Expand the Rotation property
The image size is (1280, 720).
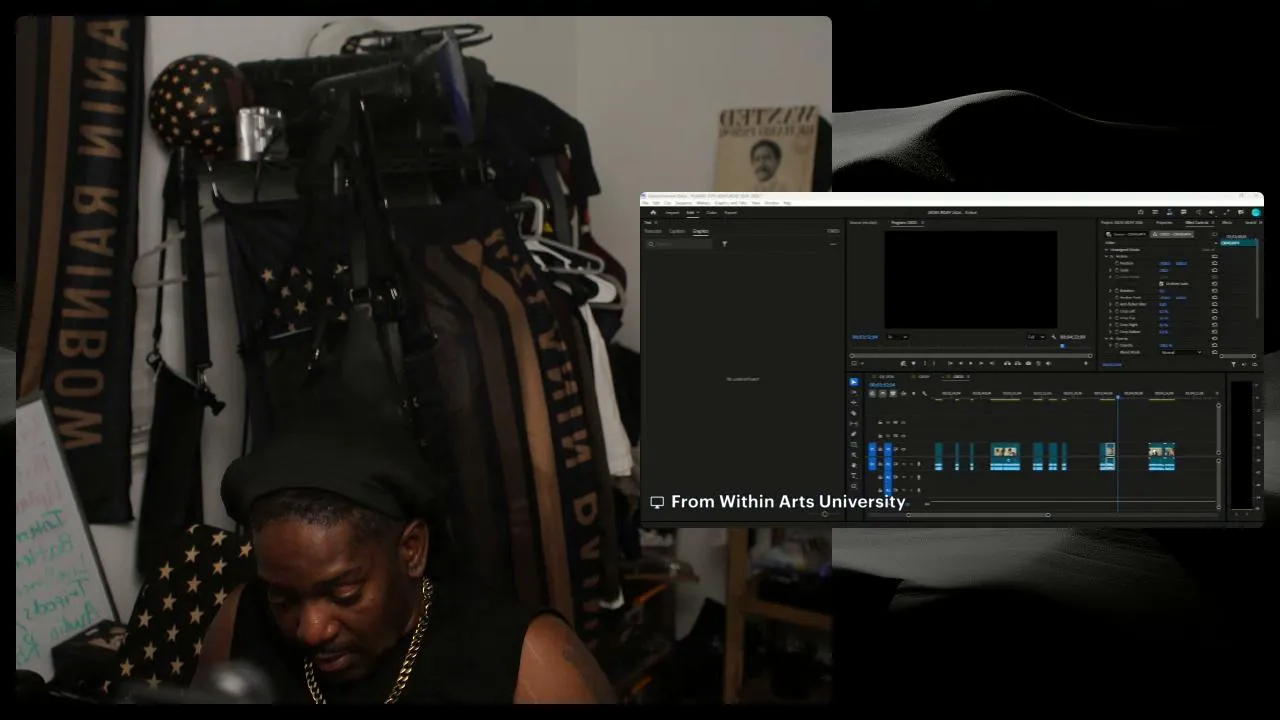click(1111, 291)
